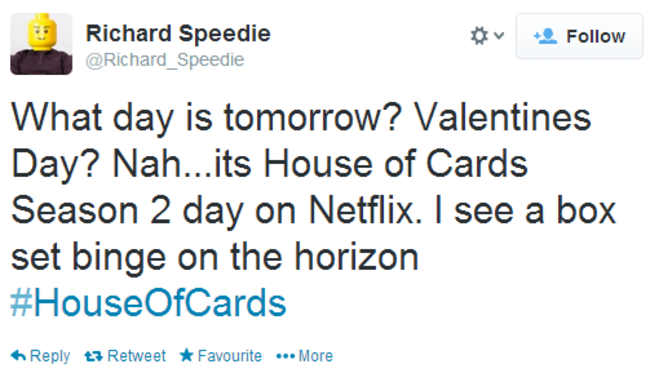Viewport: 650px width, 373px height.
Task: Click the word Netflix in the tweet
Action: click(x=365, y=211)
